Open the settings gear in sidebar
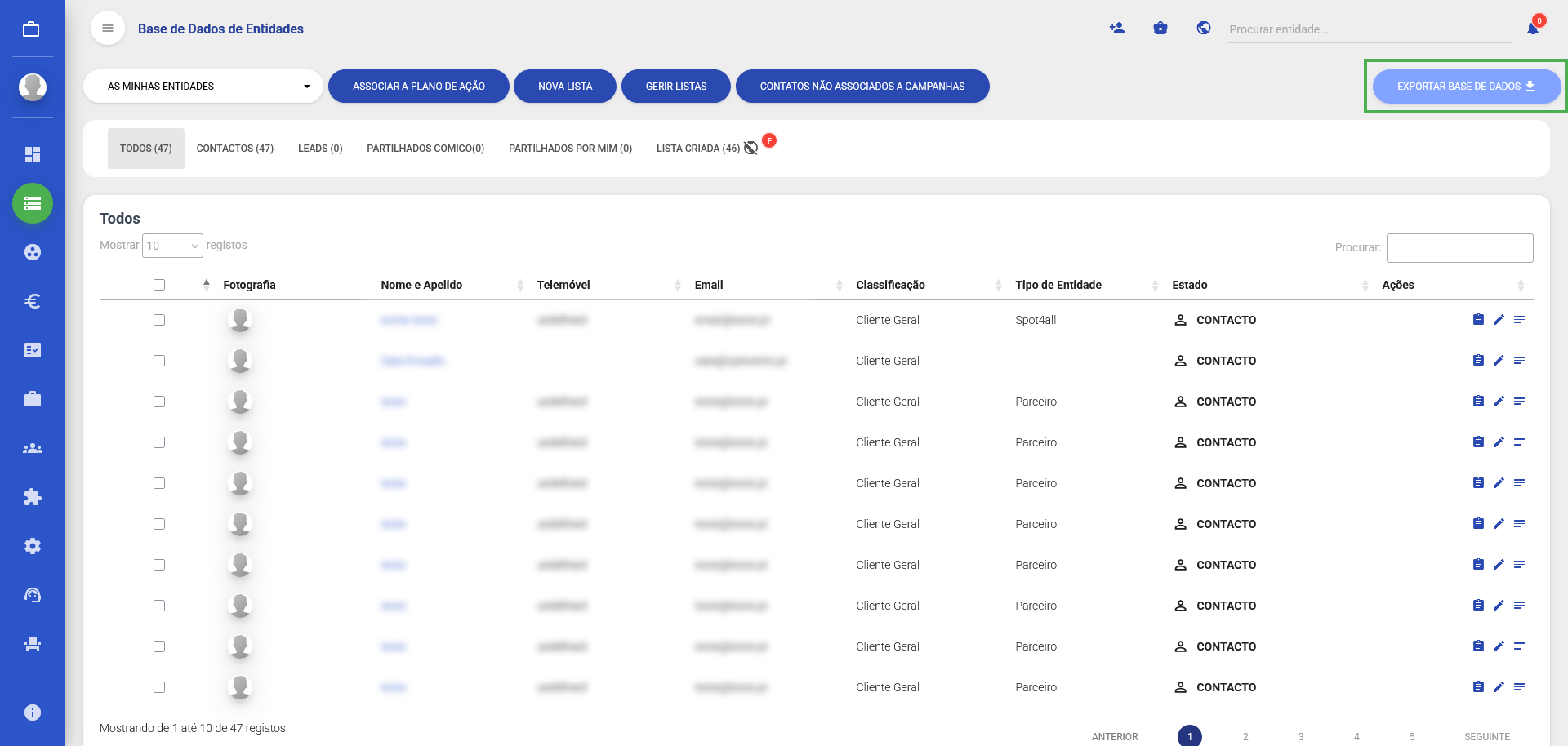Screen dimensions: 1568x746 tap(33, 546)
